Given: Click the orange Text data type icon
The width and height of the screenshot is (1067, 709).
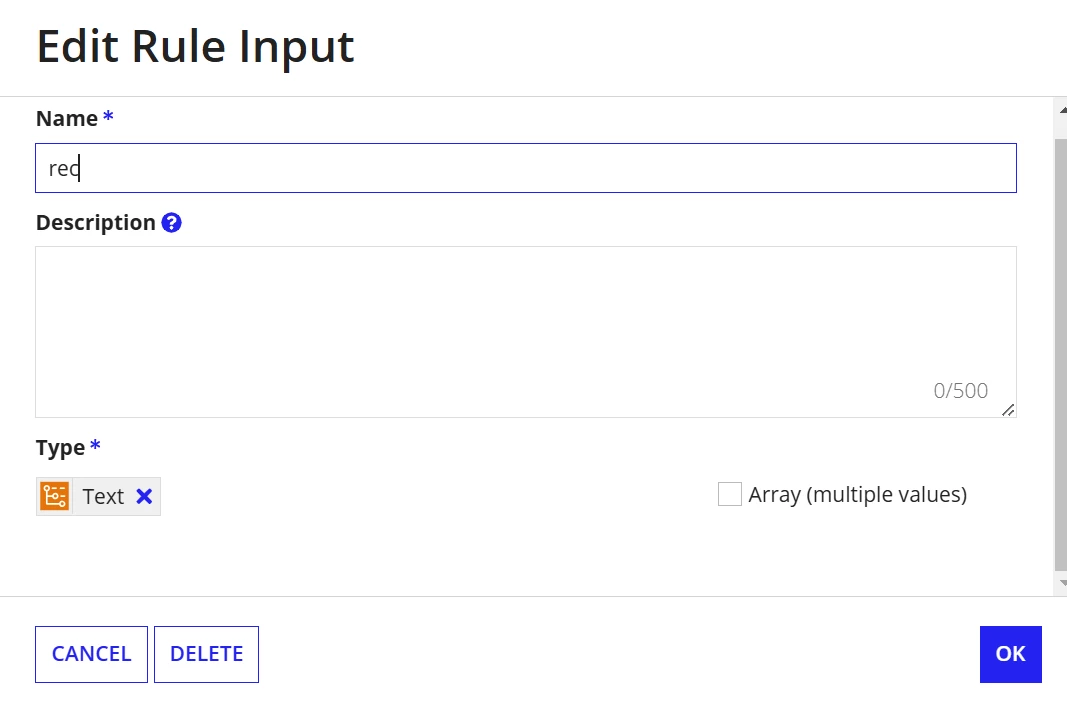Looking at the screenshot, I should point(54,496).
